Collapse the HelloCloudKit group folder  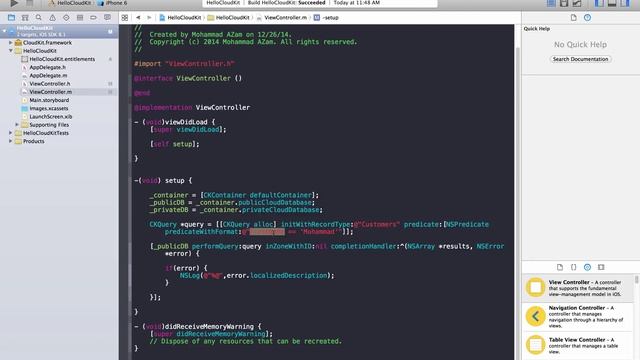tap(11, 51)
